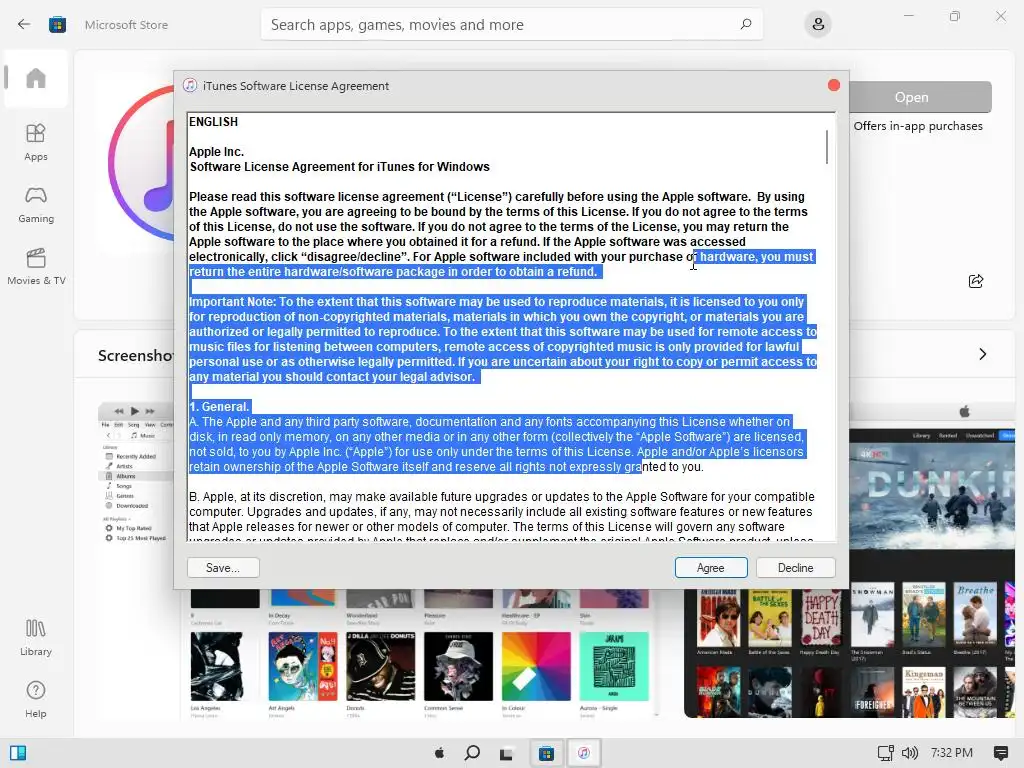Click the 'ENGLISH' heading in license text
Screen dimensions: 1024x768
tap(214, 122)
